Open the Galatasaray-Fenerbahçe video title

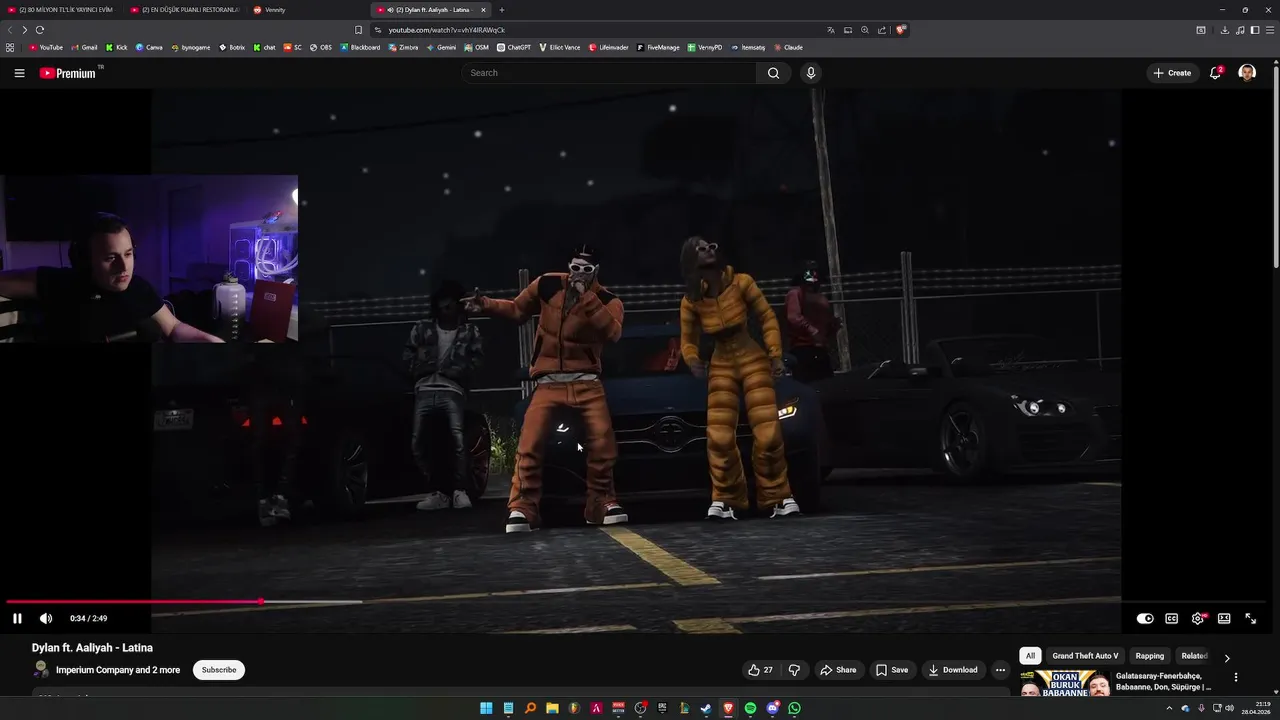pyautogui.click(x=1165, y=681)
